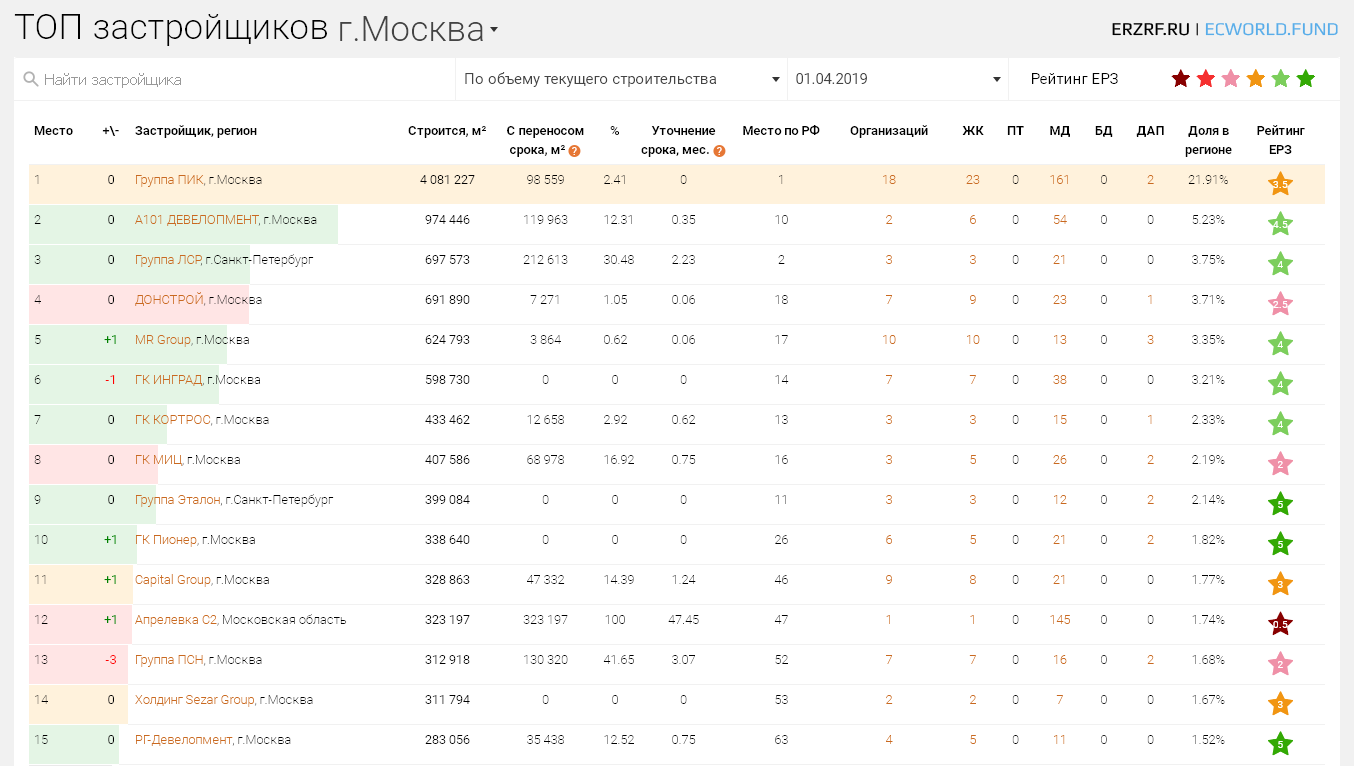Viewport: 1354px width, 766px height.
Task: Click organizations count 18 for Группа ПИК
Action: (x=889, y=180)
